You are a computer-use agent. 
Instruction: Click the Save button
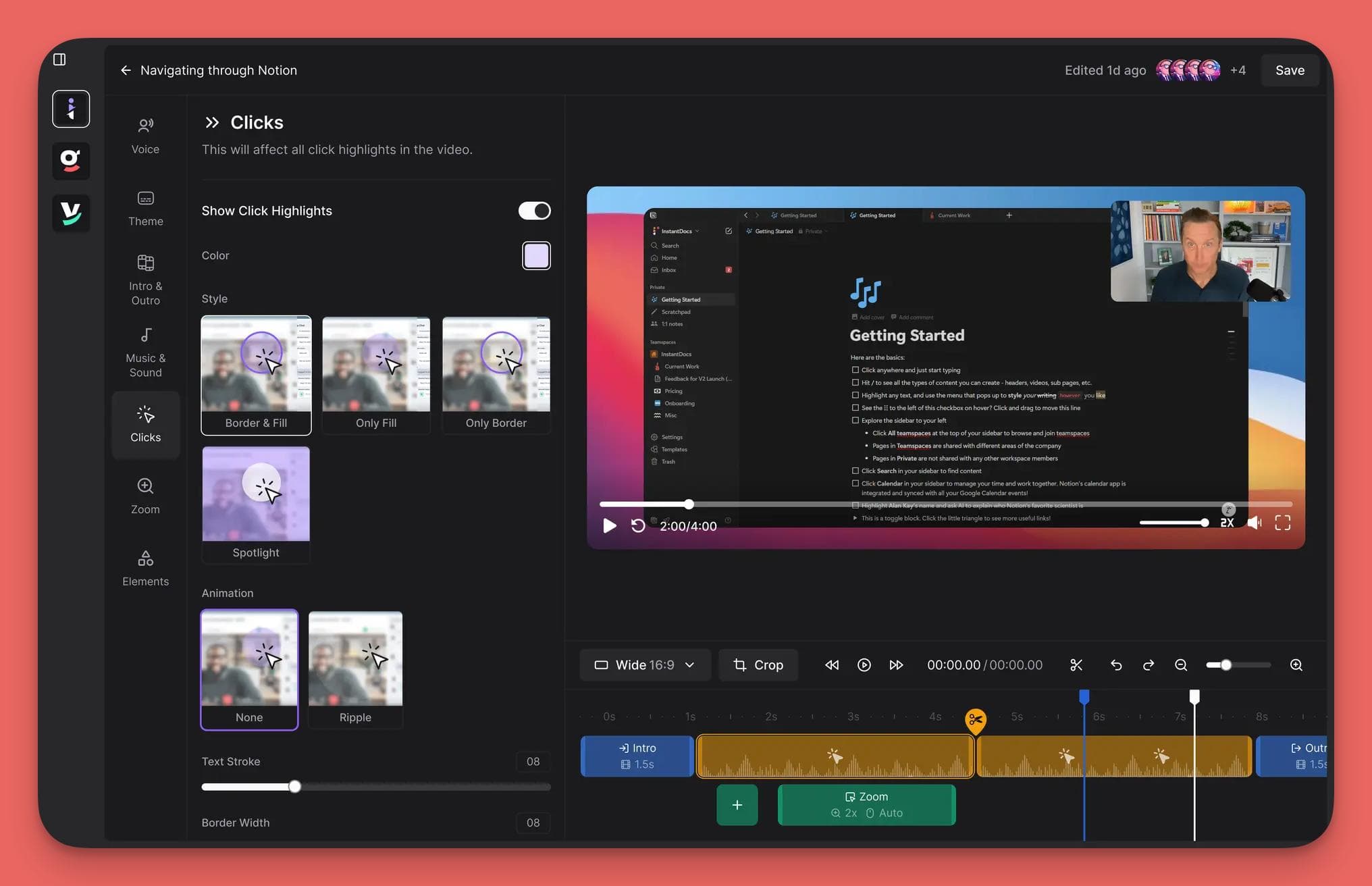[x=1290, y=70]
